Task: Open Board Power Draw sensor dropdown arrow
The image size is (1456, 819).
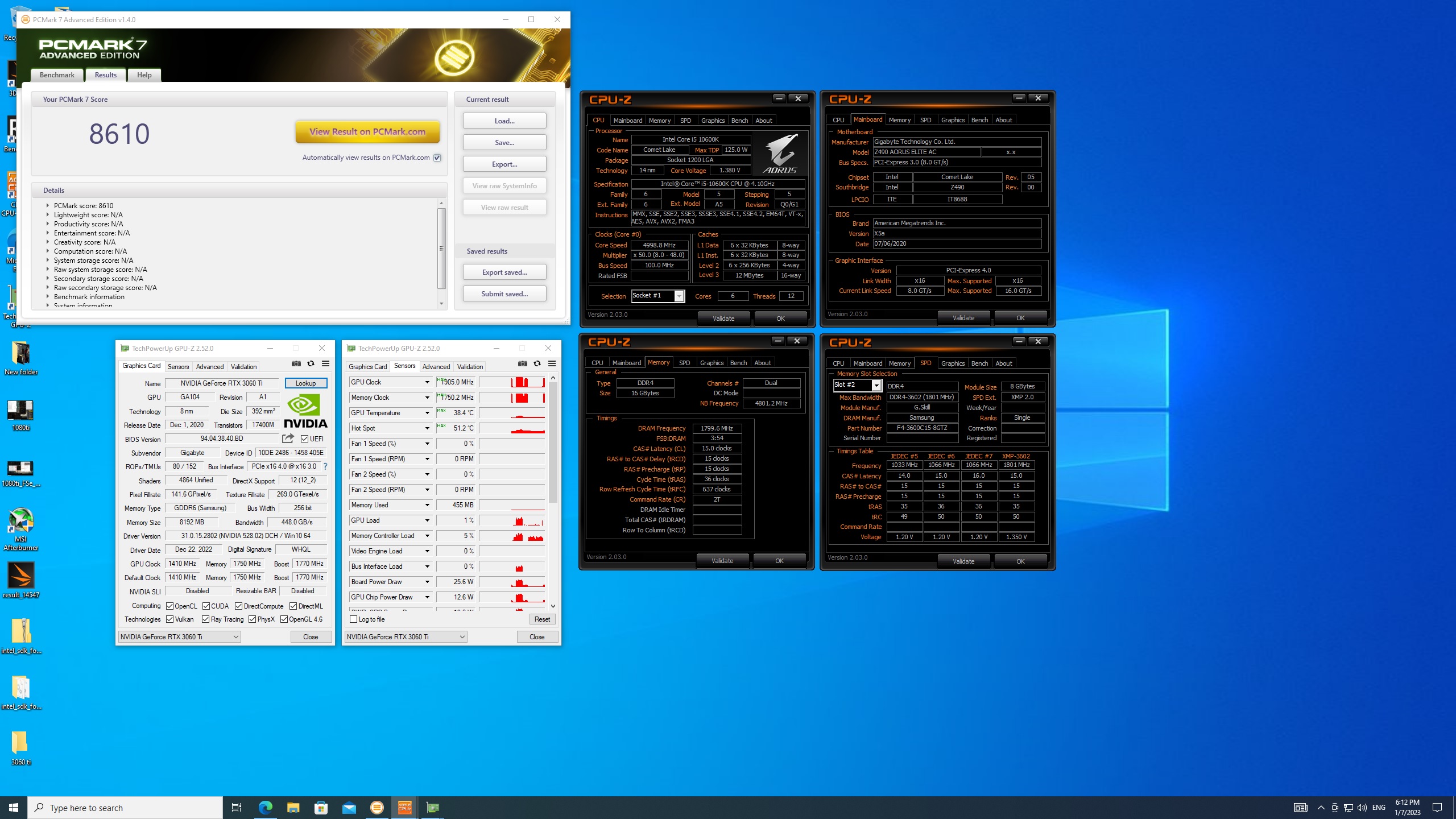Action: click(x=427, y=582)
